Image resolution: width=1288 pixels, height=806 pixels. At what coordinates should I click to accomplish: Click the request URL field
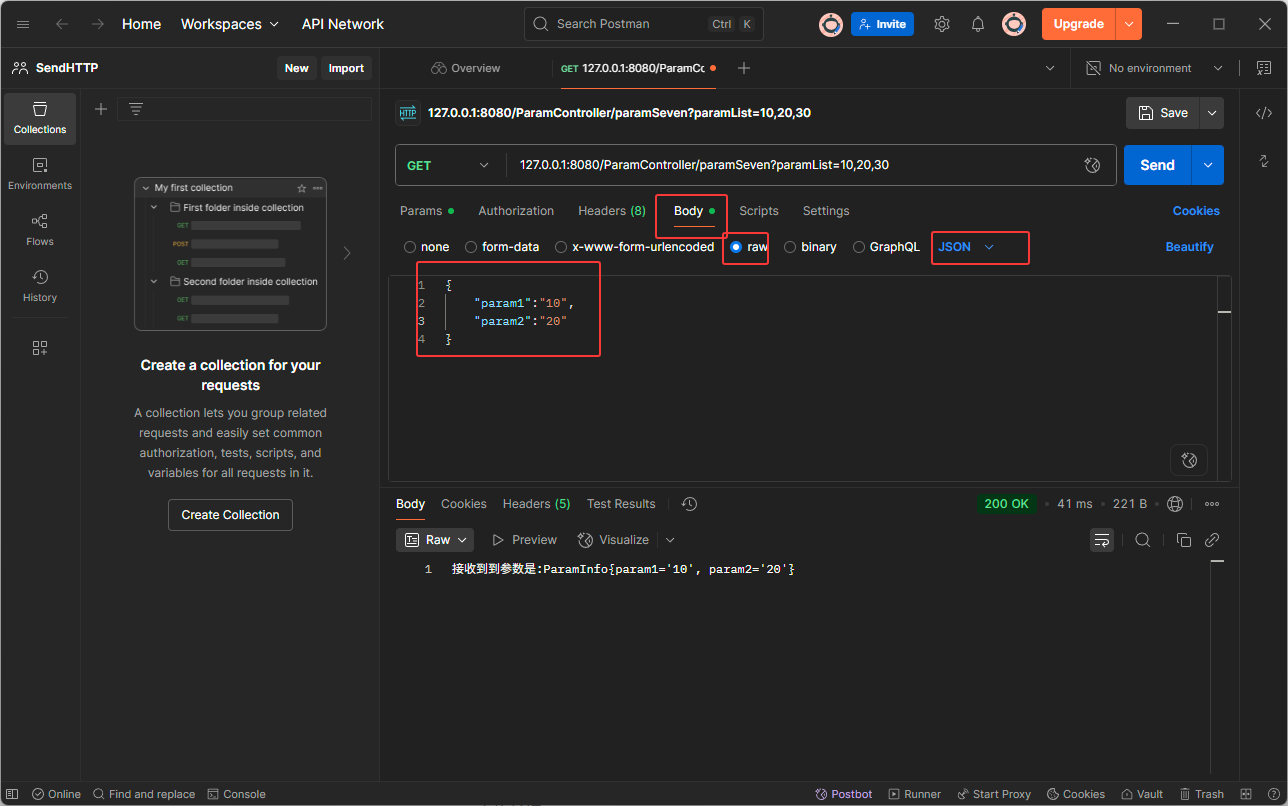click(796, 165)
